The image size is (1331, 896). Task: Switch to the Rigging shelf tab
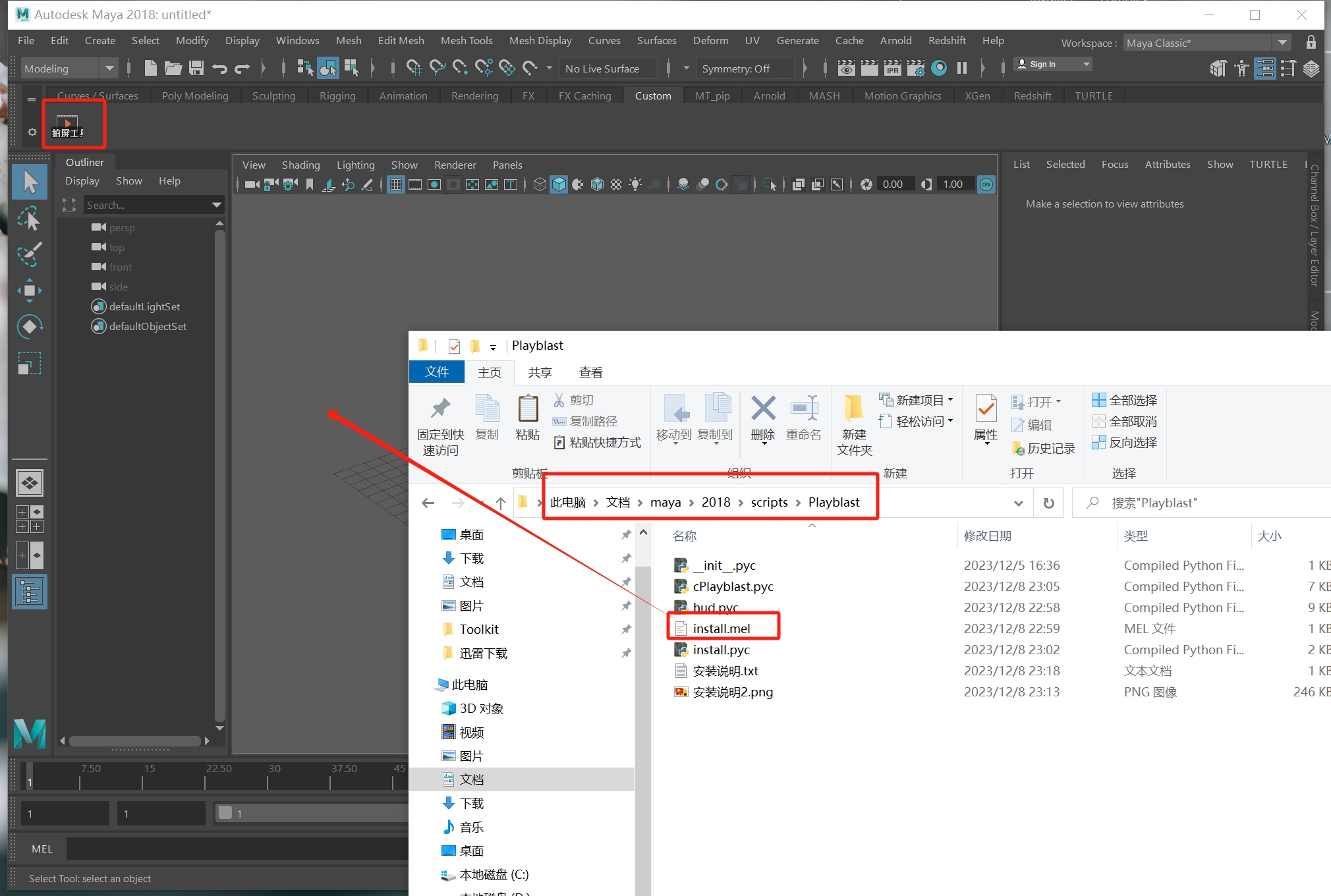click(x=337, y=96)
